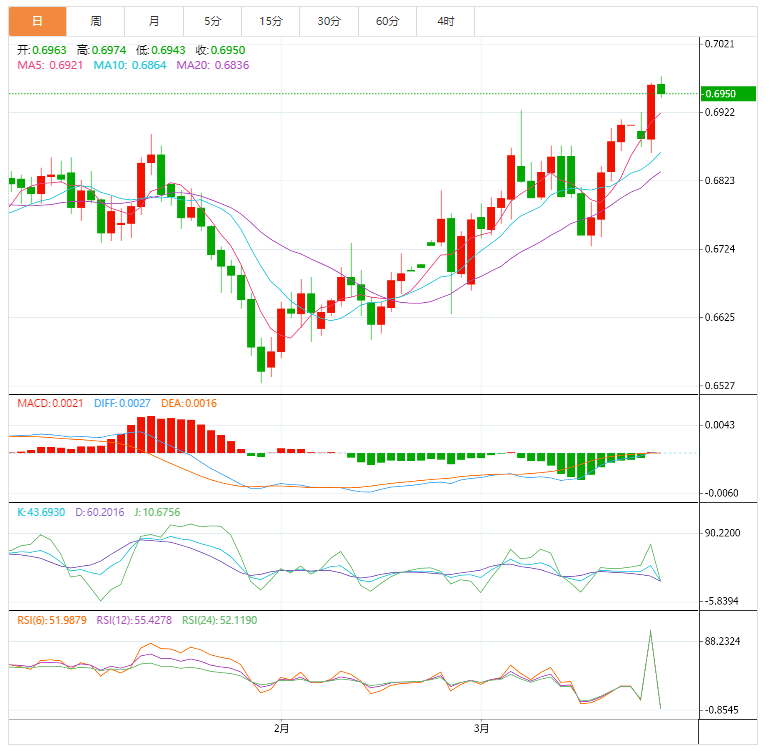Click the MA5: 0.6921 label
772x755 pixels.
coord(50,65)
